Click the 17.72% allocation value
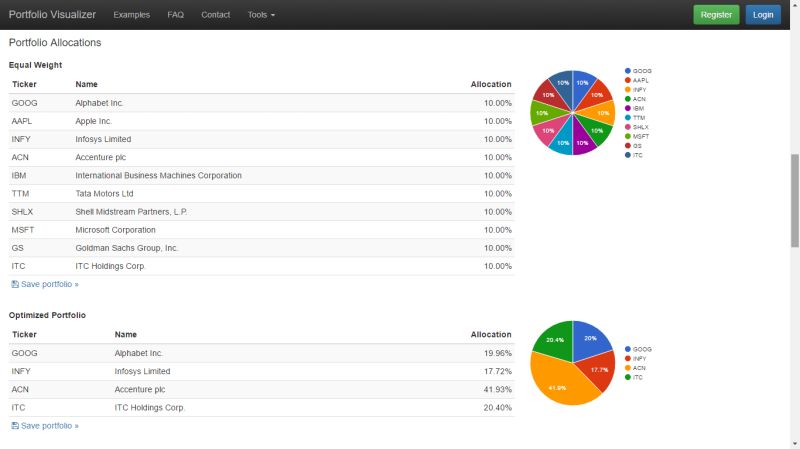This screenshot has width=800, height=449. tap(497, 371)
